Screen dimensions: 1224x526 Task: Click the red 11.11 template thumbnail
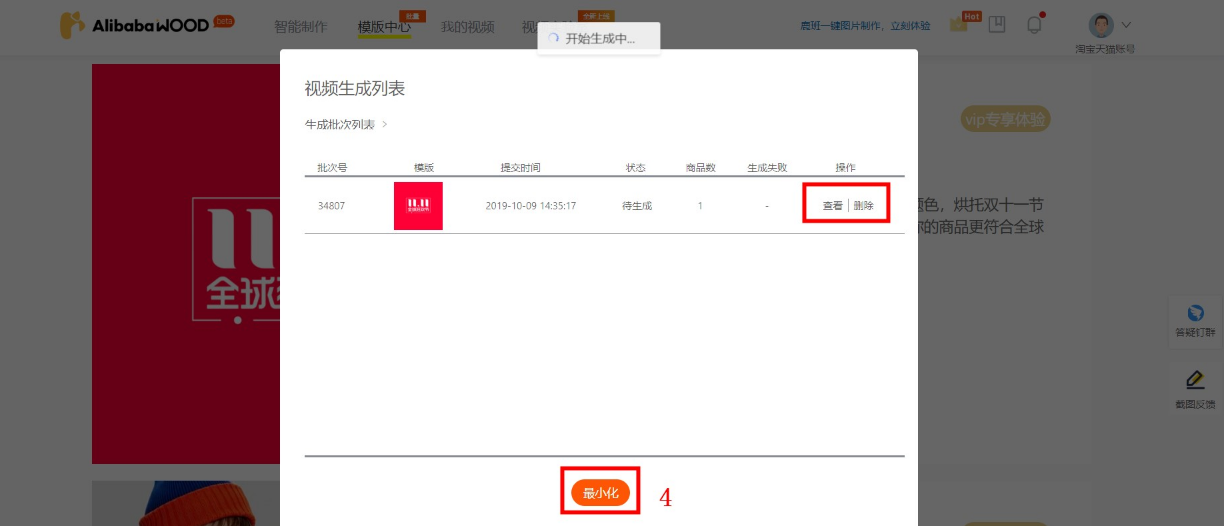pyautogui.click(x=418, y=206)
